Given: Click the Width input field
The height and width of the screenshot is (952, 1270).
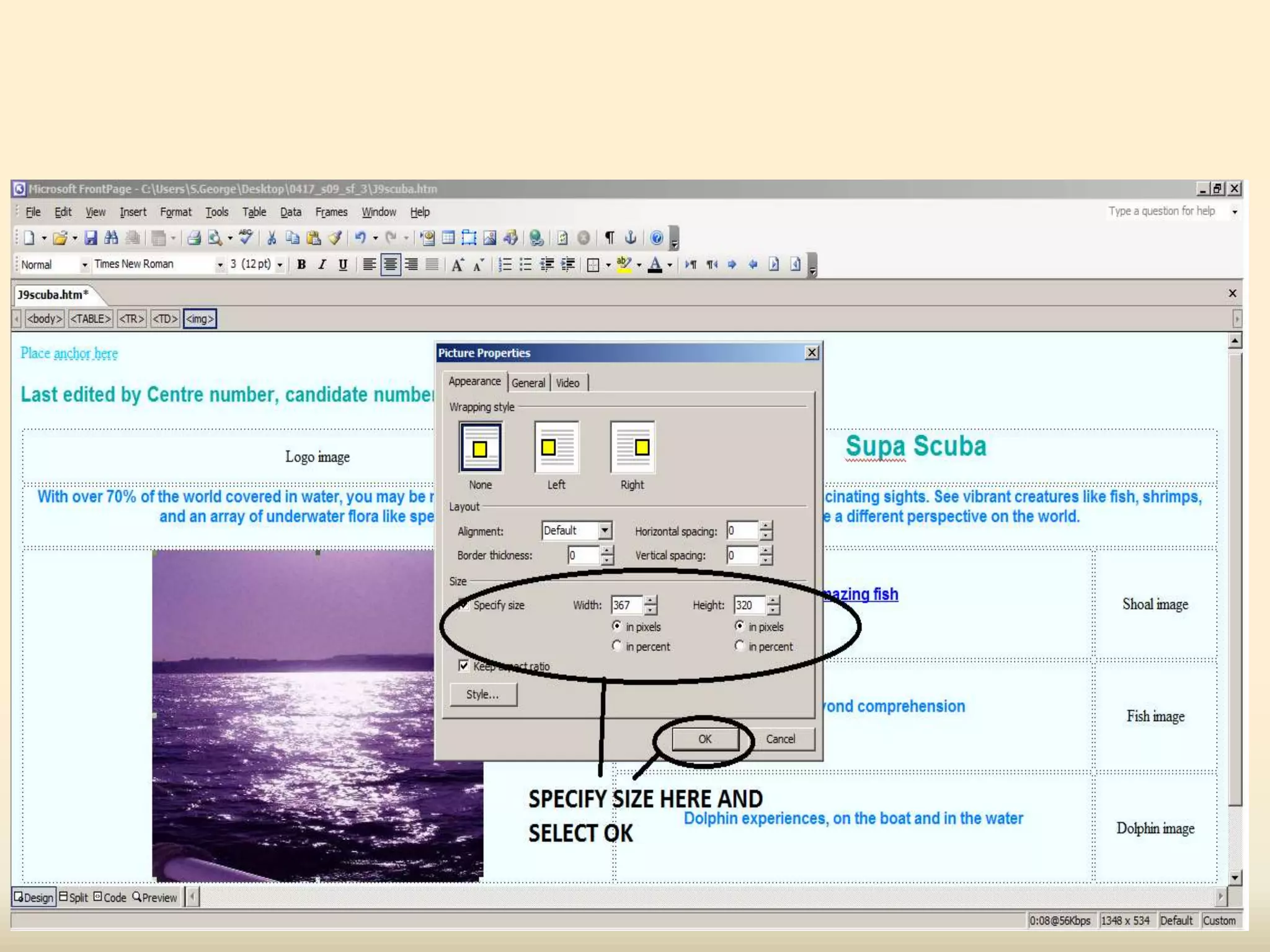Looking at the screenshot, I should click(x=626, y=605).
